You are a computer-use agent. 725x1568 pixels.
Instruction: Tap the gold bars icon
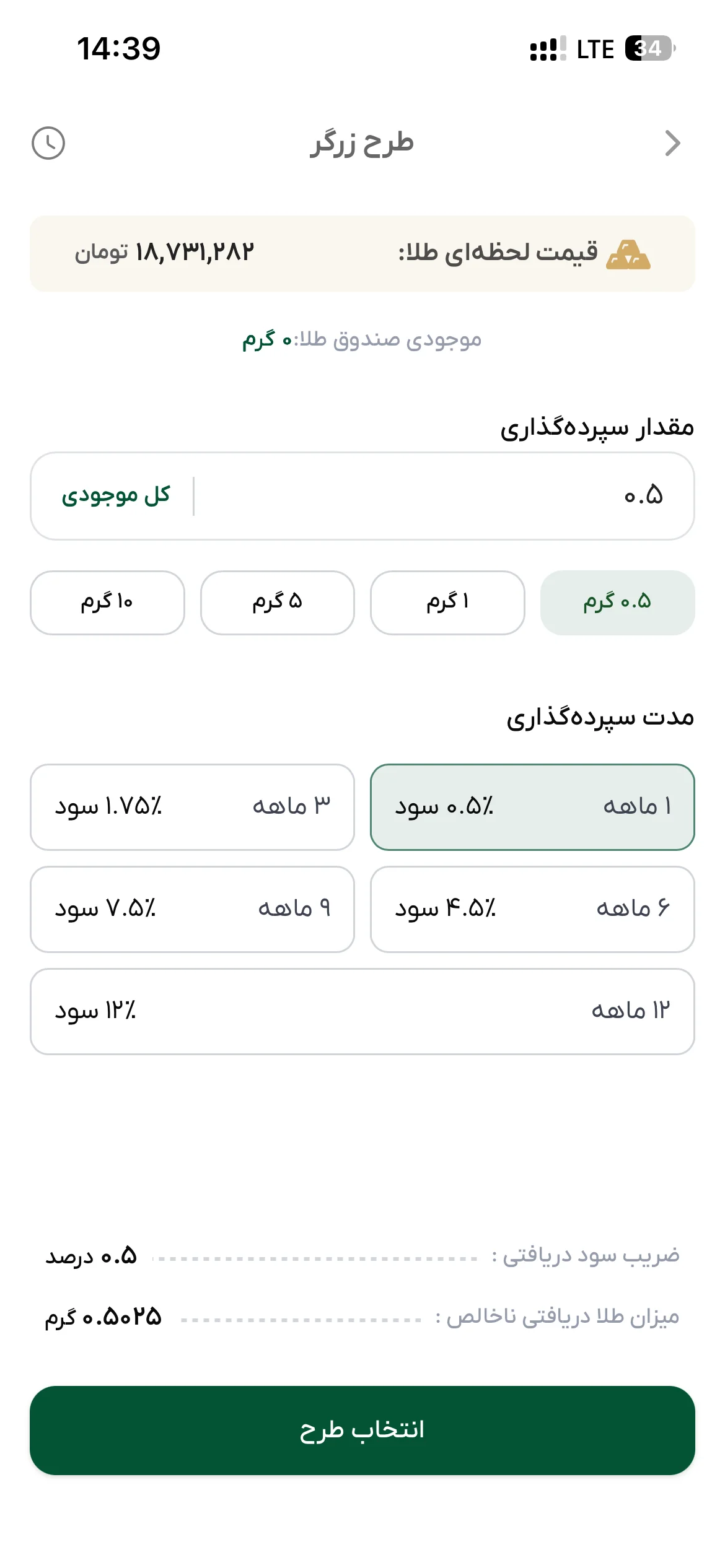click(628, 255)
